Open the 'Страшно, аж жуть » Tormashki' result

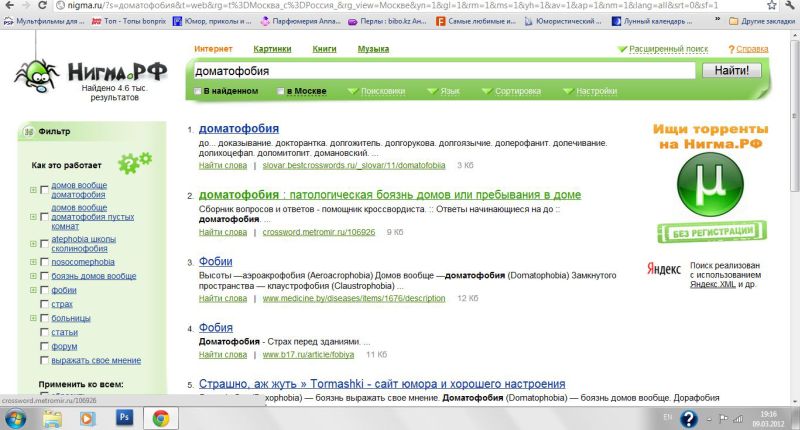click(382, 384)
